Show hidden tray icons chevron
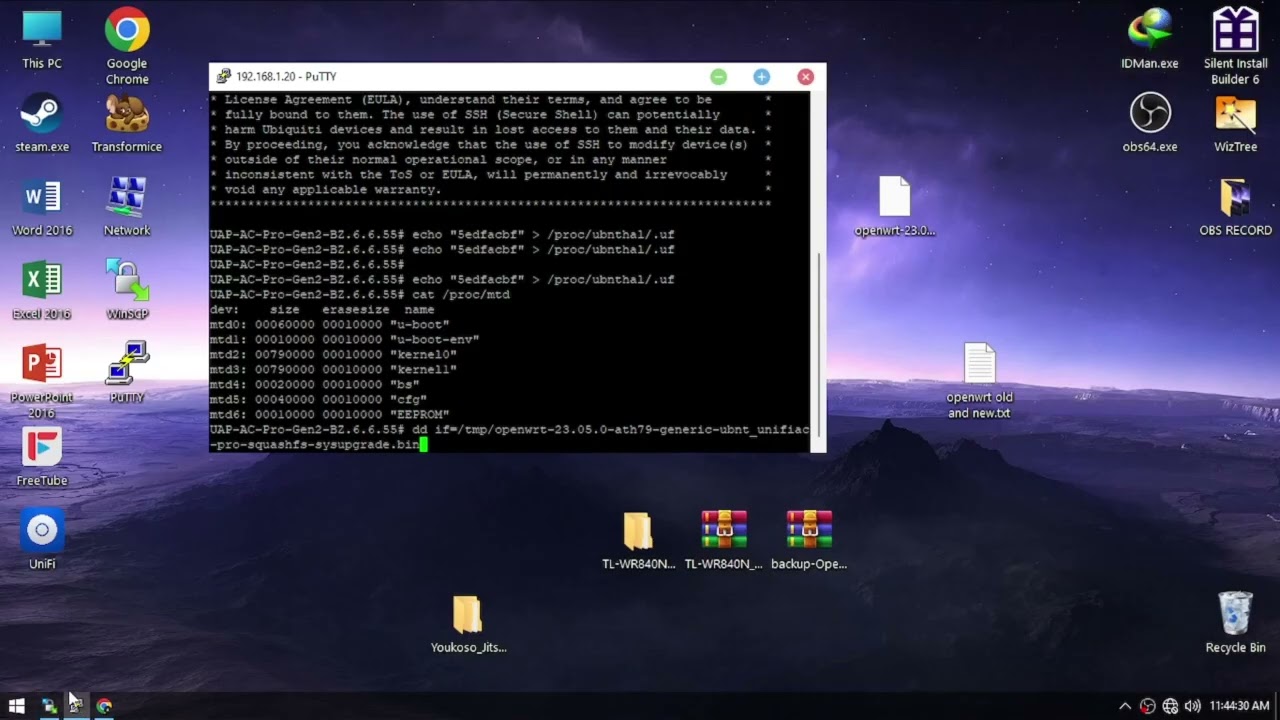This screenshot has width=1280, height=720. (x=1125, y=706)
